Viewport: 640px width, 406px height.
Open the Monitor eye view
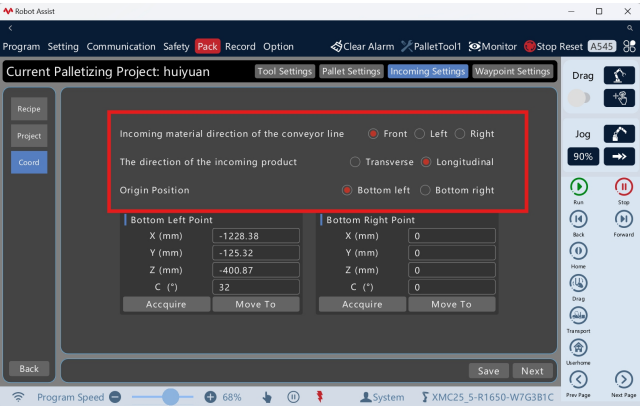coord(492,47)
